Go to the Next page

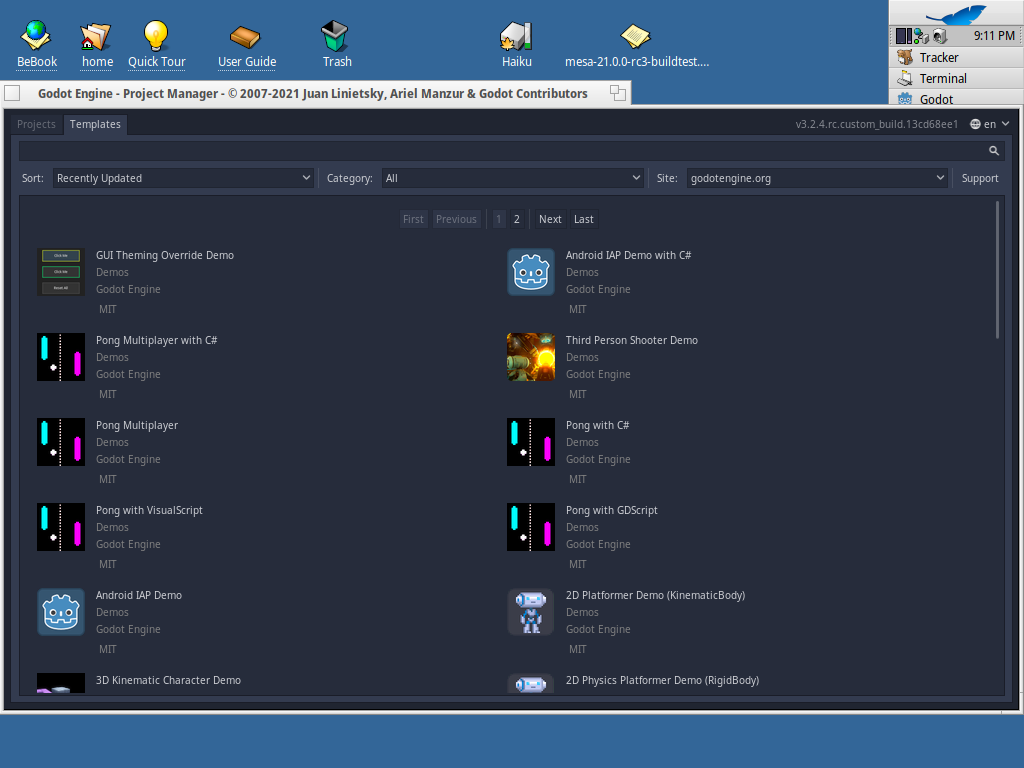550,219
